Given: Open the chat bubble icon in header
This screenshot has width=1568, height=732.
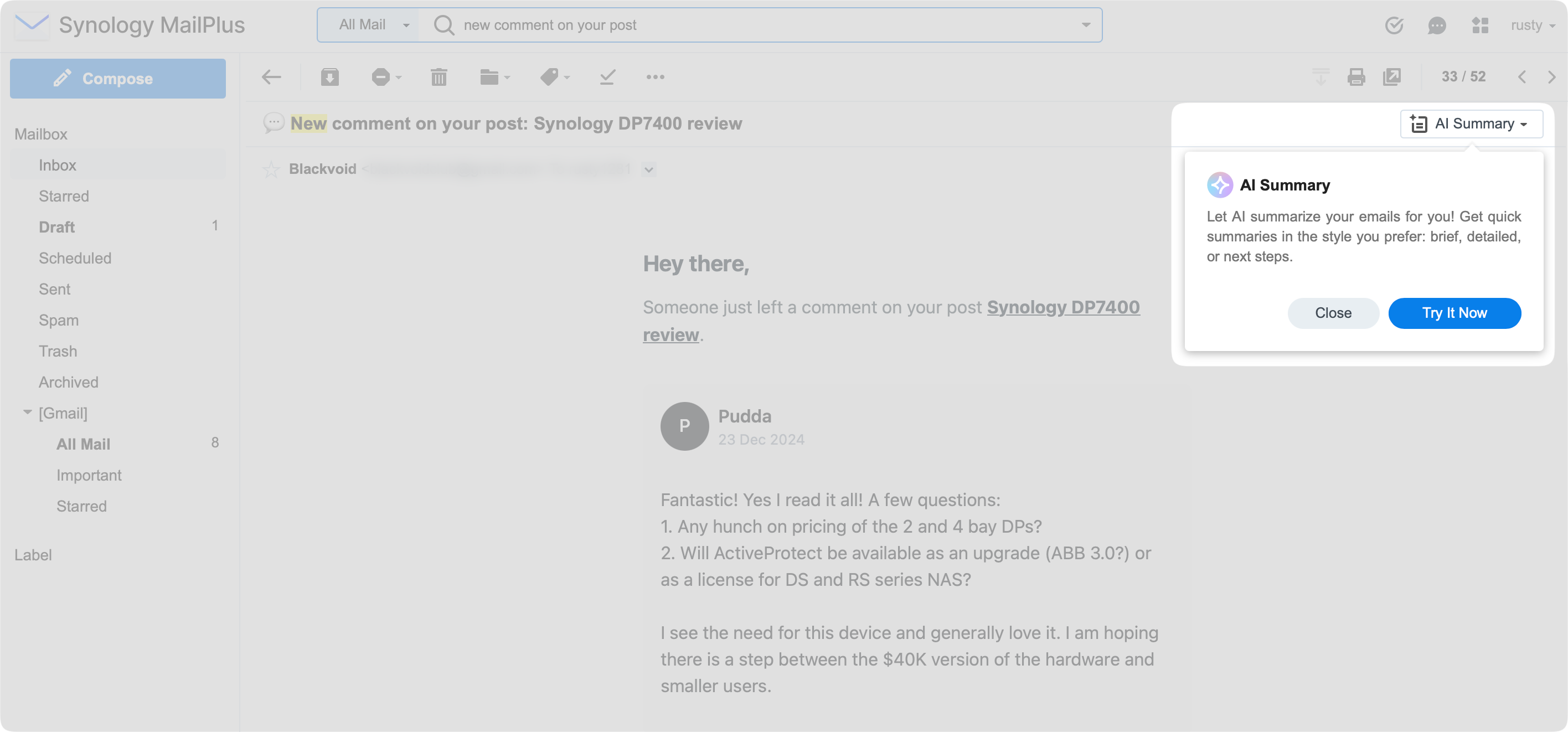Looking at the screenshot, I should point(1437,25).
